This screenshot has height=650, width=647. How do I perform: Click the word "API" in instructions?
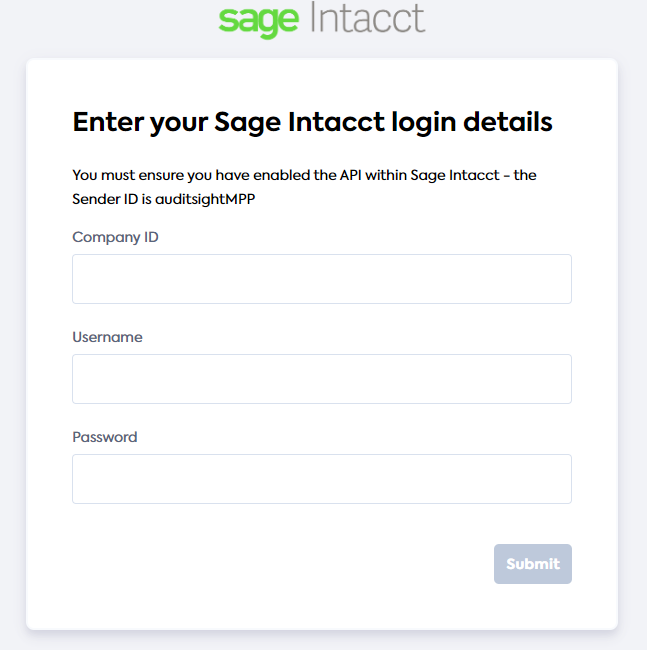point(351,175)
